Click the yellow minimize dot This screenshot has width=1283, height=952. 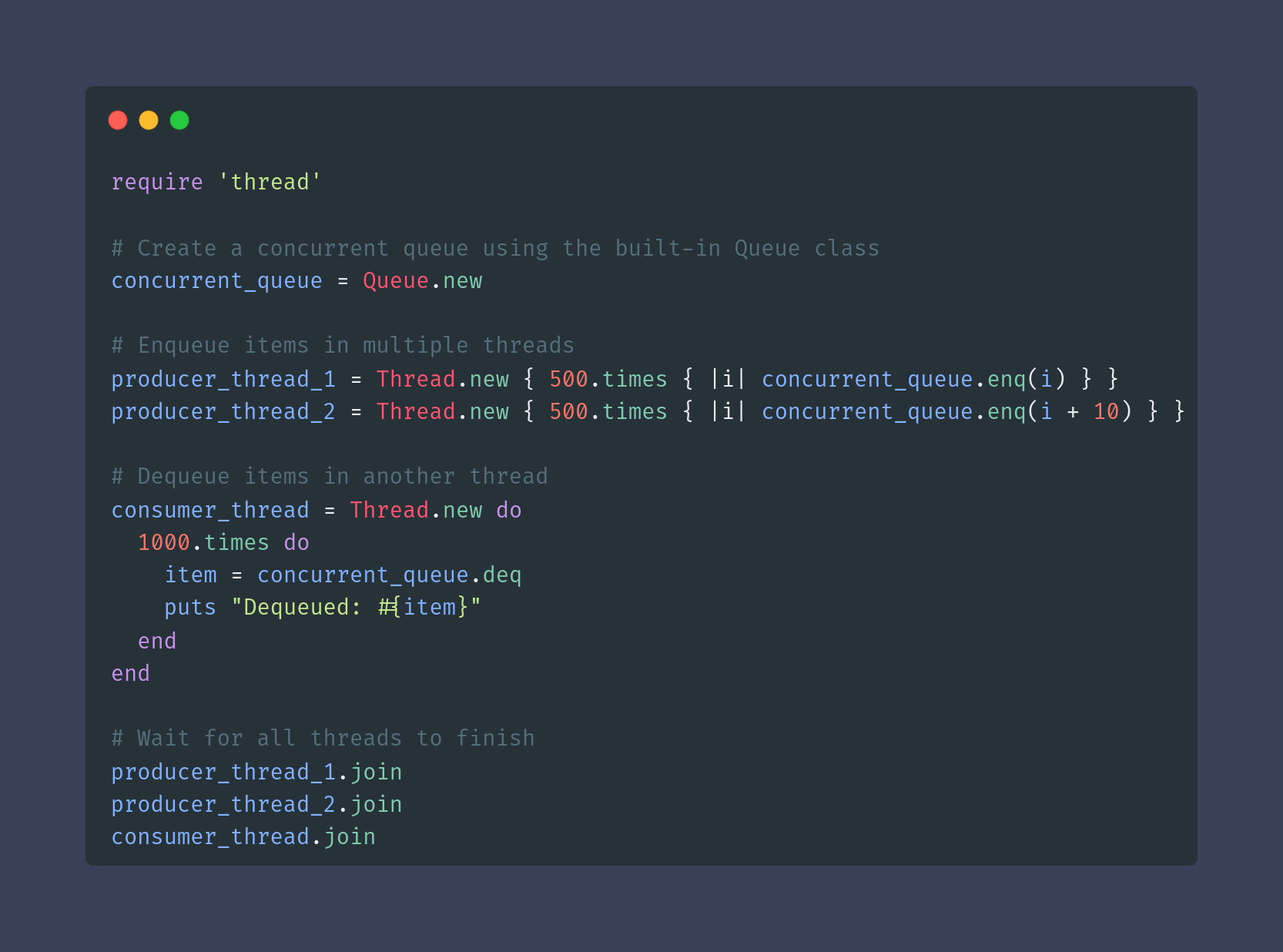[149, 120]
